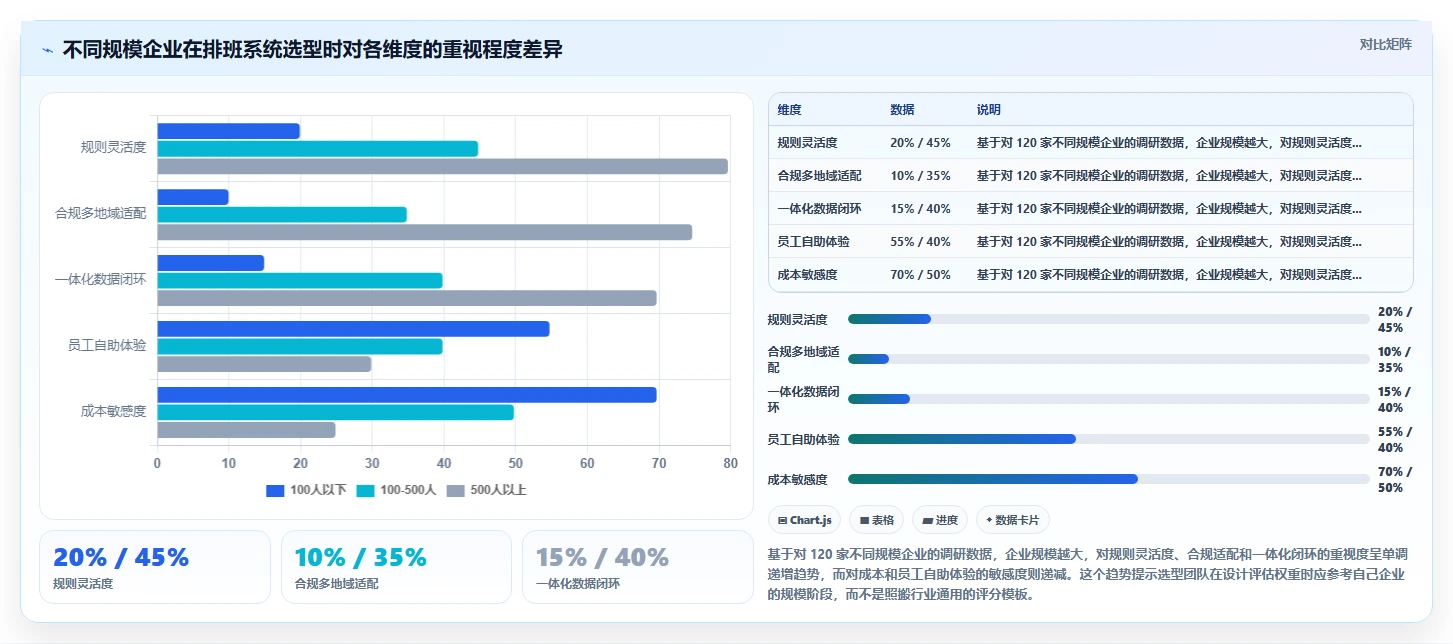Click the 维度 column header
This screenshot has height=644, width=1453.
[x=790, y=110]
